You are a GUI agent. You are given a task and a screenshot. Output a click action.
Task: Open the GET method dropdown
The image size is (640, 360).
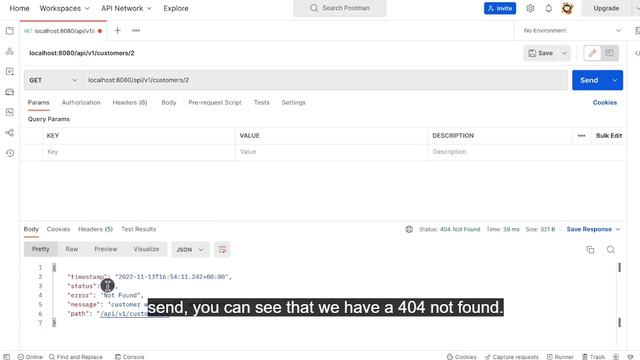point(53,80)
